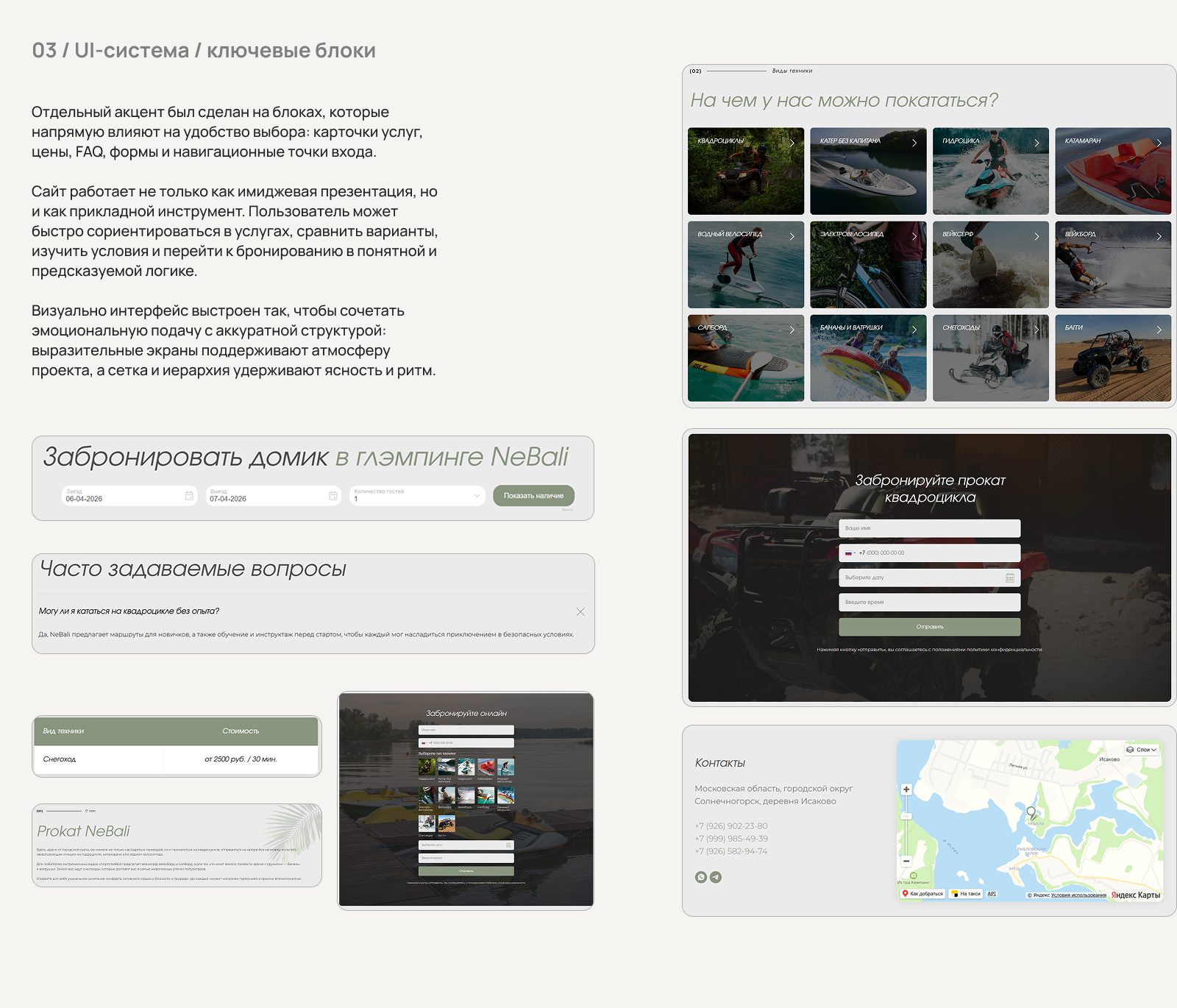Open the Багги card
The height and width of the screenshot is (1008, 1177).
pos(1113,358)
